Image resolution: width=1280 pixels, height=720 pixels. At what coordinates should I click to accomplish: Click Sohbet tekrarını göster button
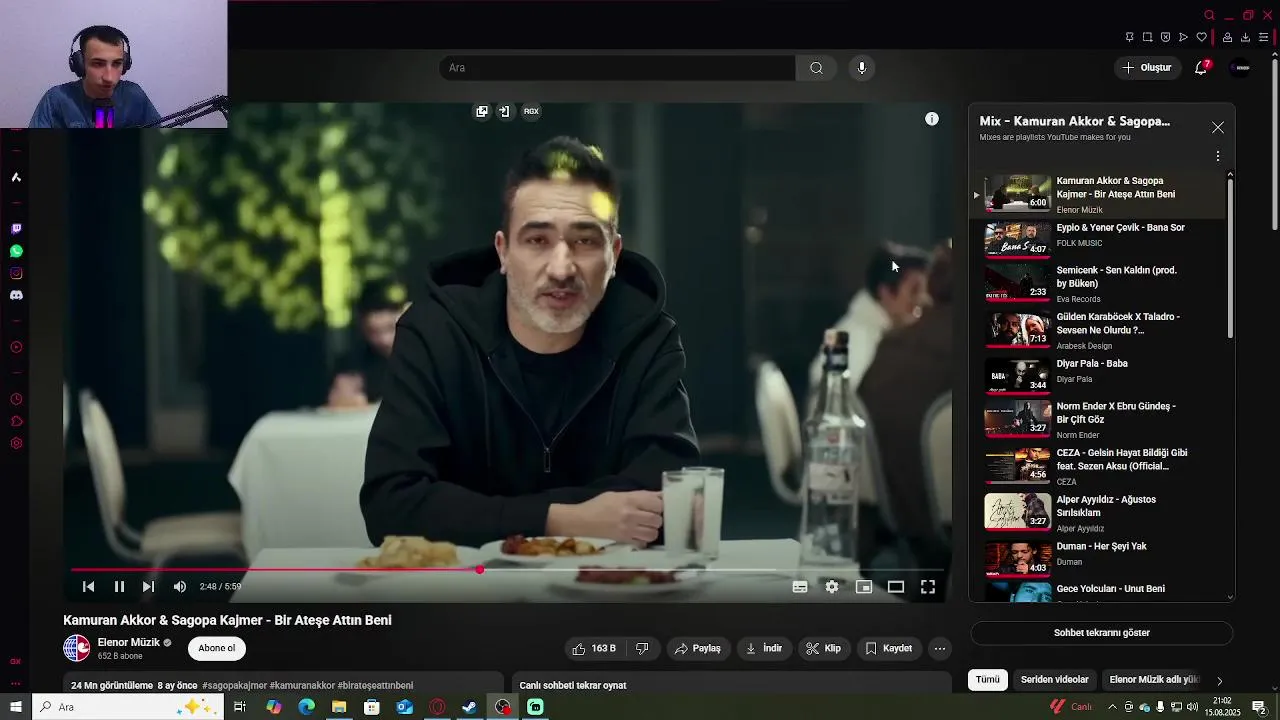1102,633
